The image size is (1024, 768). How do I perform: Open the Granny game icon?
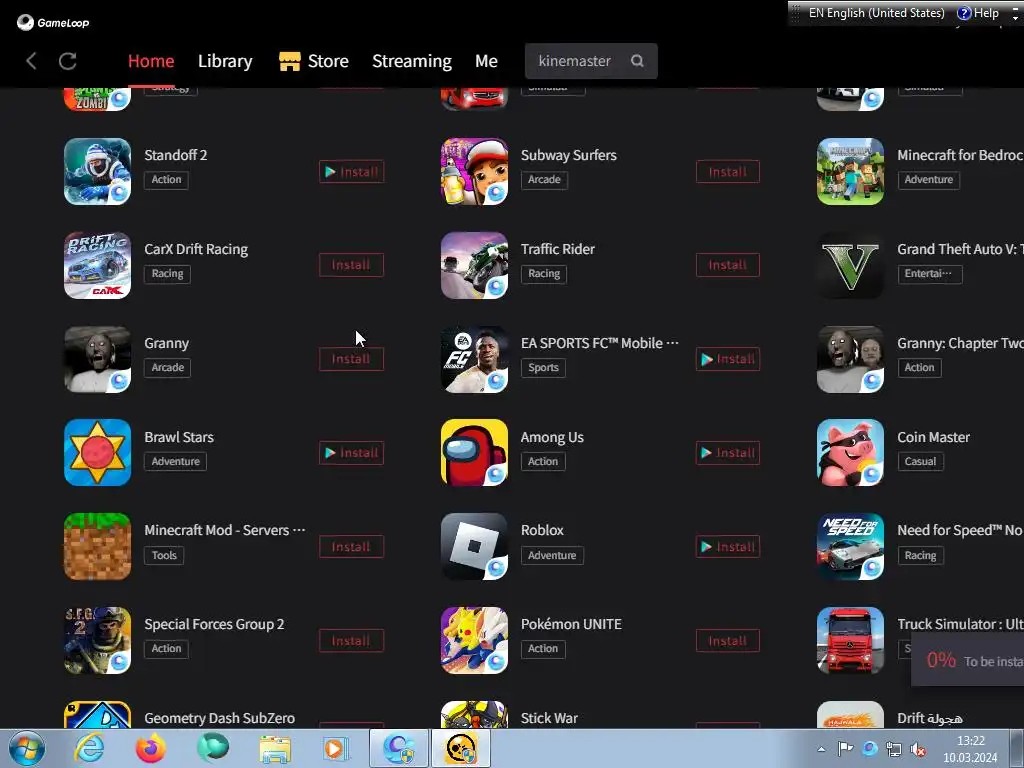coord(97,359)
